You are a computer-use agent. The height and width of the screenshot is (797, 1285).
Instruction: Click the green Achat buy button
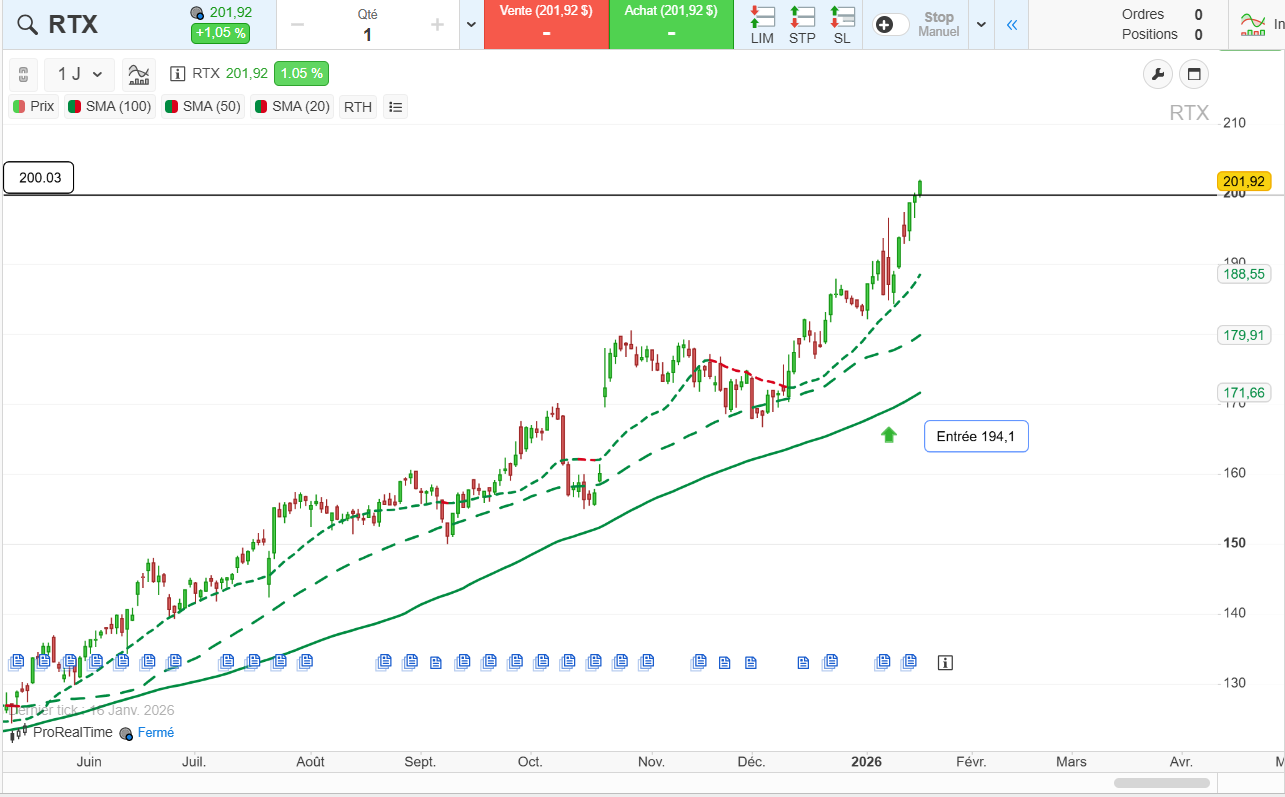click(671, 25)
